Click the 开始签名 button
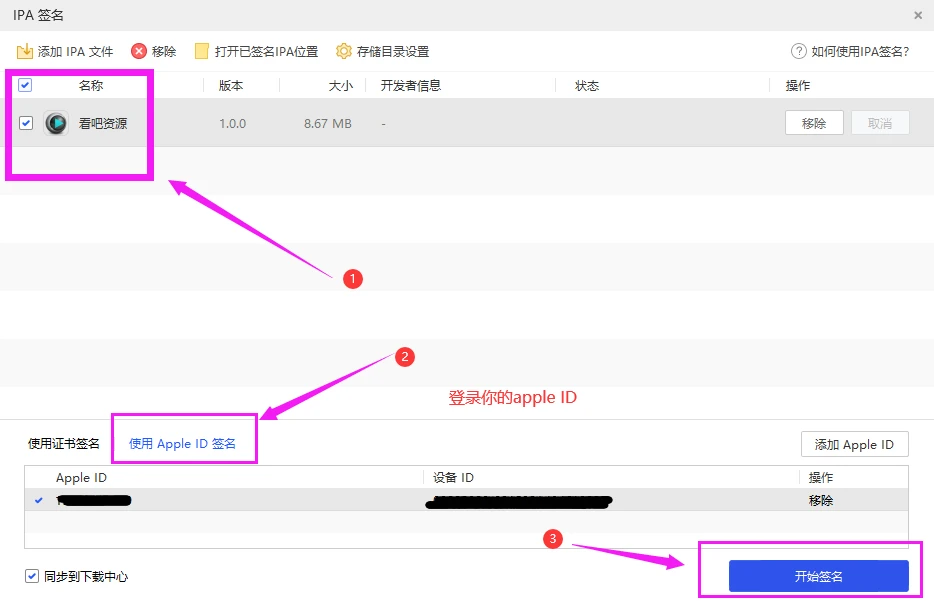Image resolution: width=934 pixels, height=604 pixels. coord(818,577)
